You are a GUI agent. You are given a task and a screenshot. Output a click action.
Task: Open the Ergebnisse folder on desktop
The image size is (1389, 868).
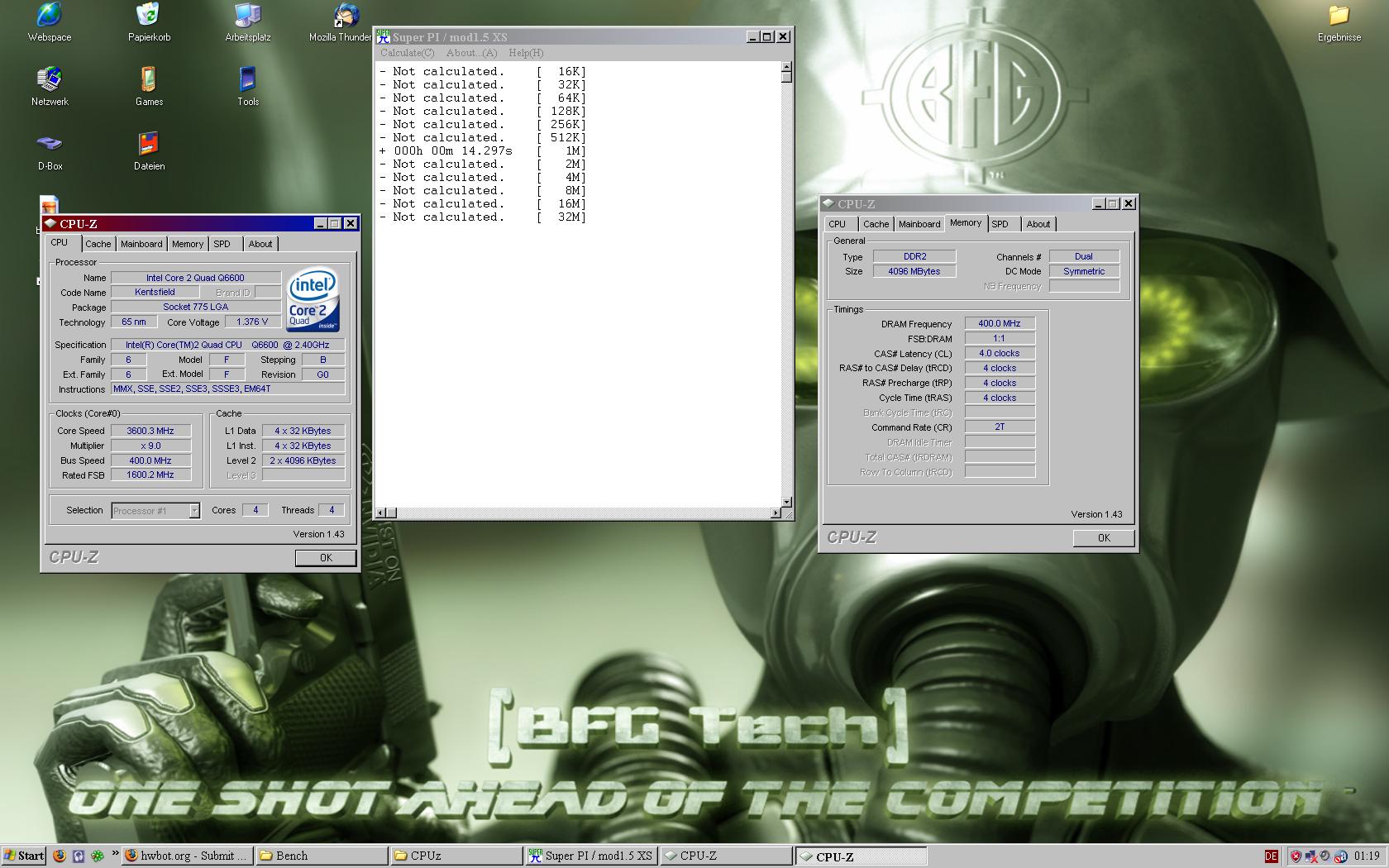[x=1339, y=22]
